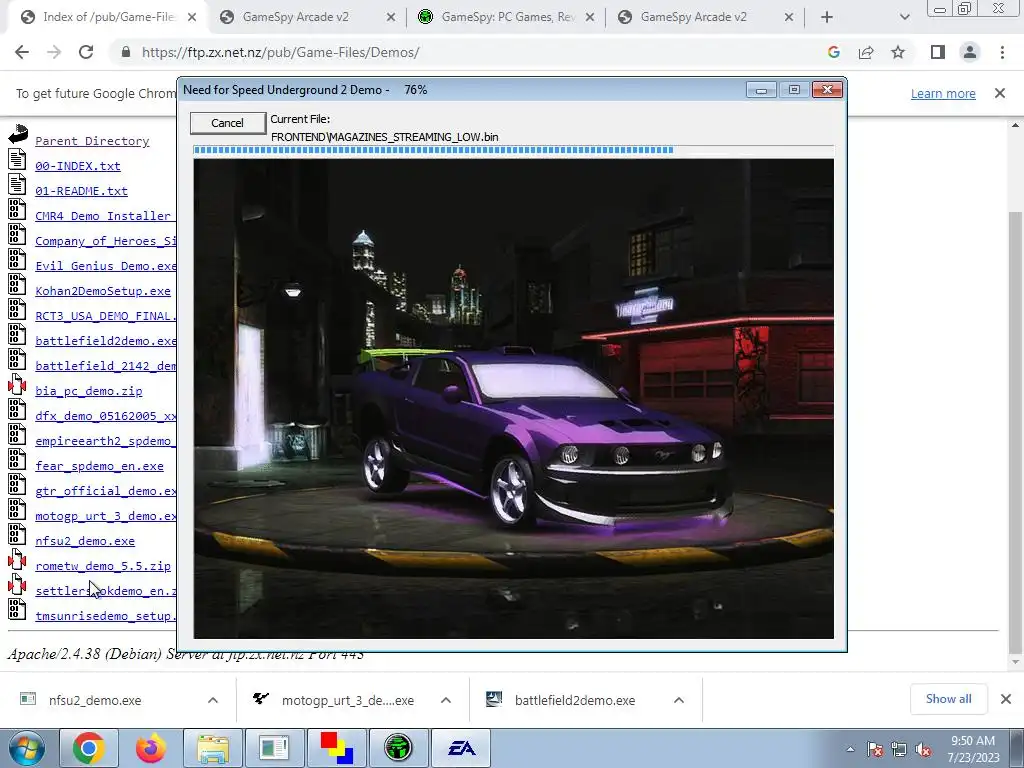Open Windows Explorer from the taskbar
Screen dimensions: 1024x768
click(x=213, y=748)
